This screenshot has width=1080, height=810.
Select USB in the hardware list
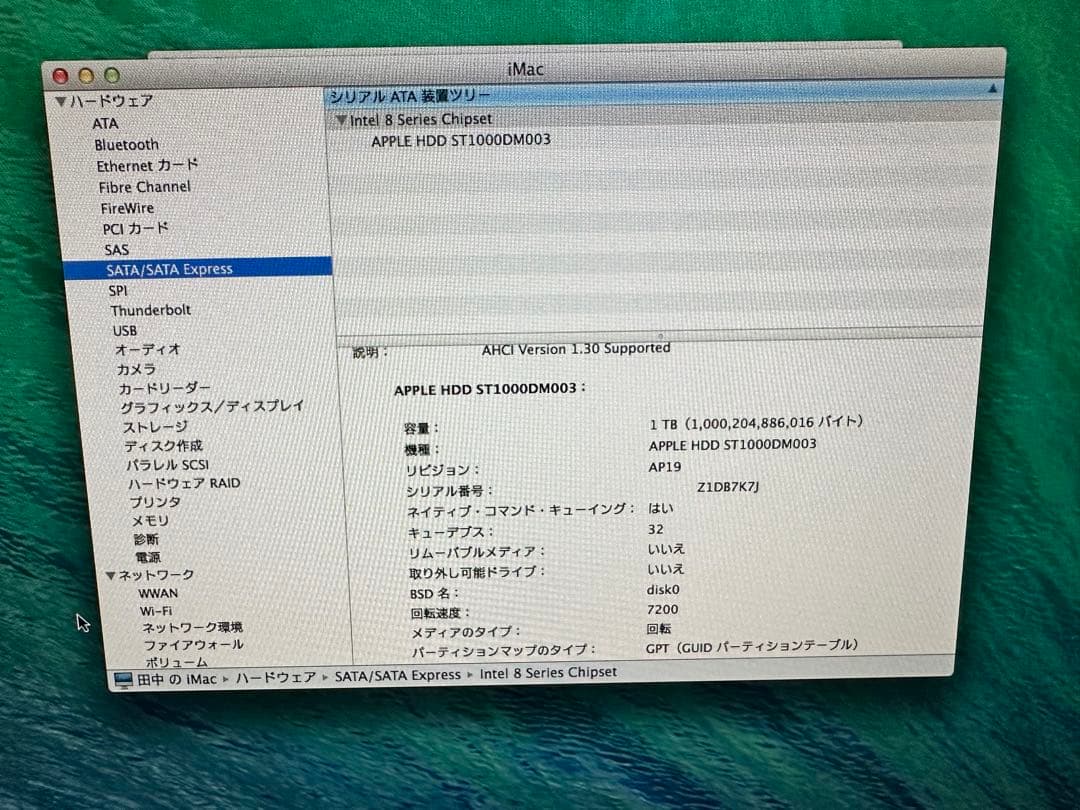point(124,331)
